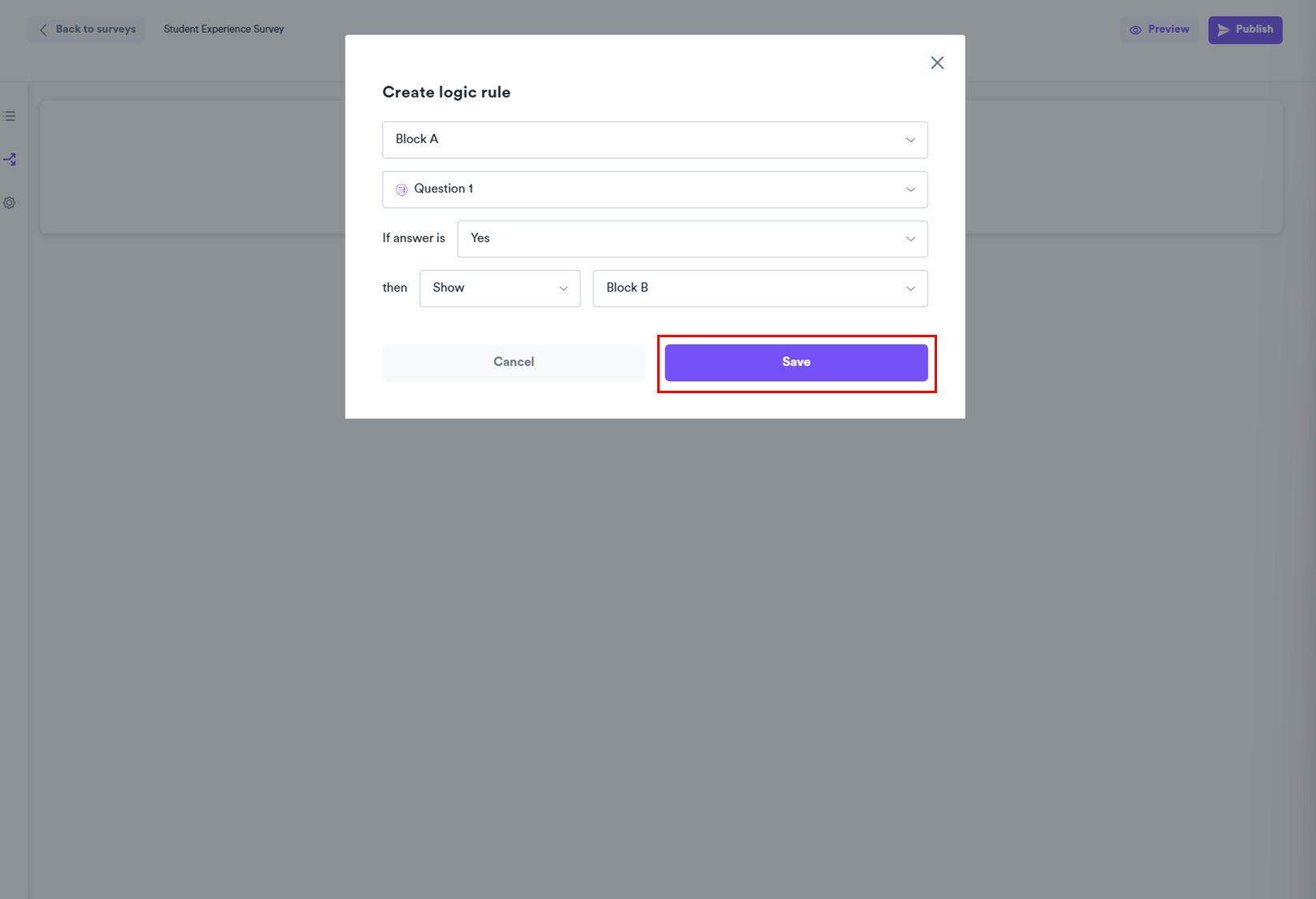Click the Preview button label
The height and width of the screenshot is (899, 1316).
pos(1168,30)
